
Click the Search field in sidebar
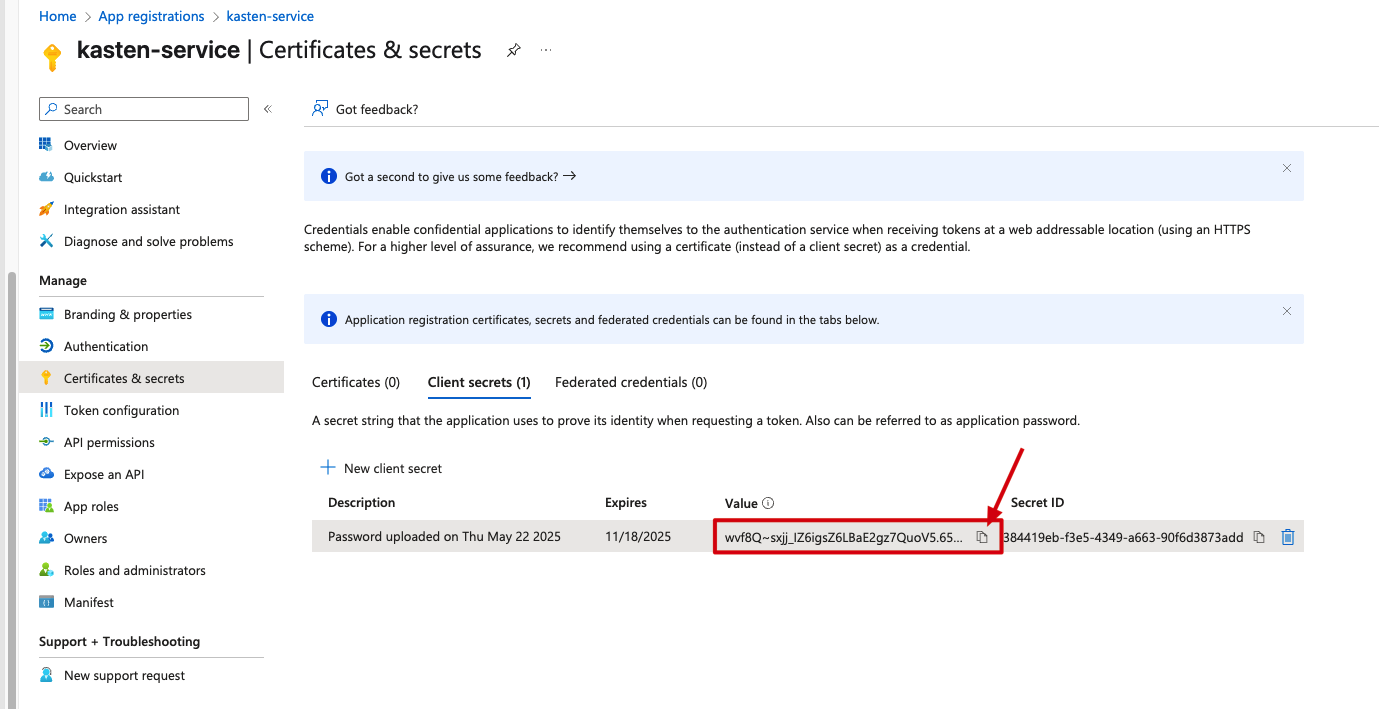[x=144, y=109]
